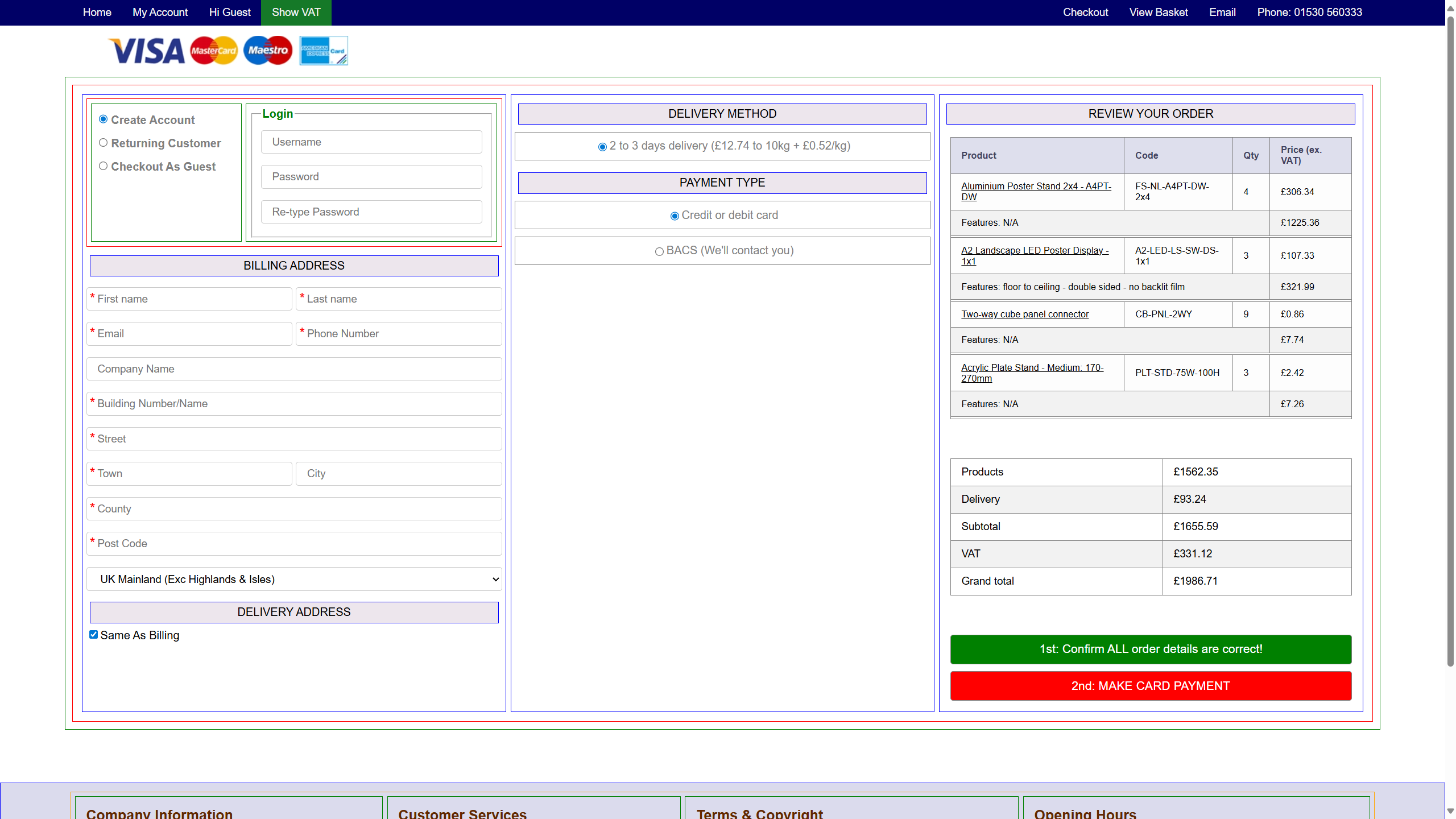Select the Returning Customer option
This screenshot has height=819, width=1456.
pyautogui.click(x=103, y=143)
